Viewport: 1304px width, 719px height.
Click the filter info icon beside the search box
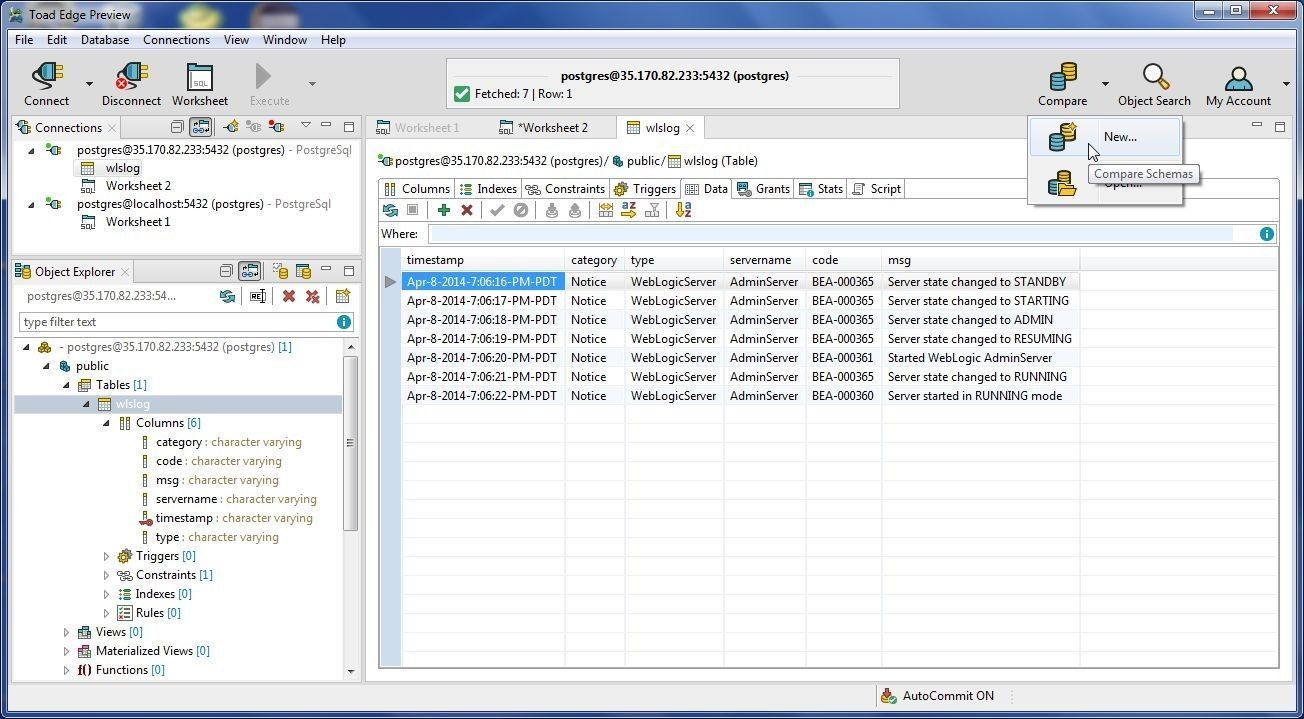pos(344,322)
